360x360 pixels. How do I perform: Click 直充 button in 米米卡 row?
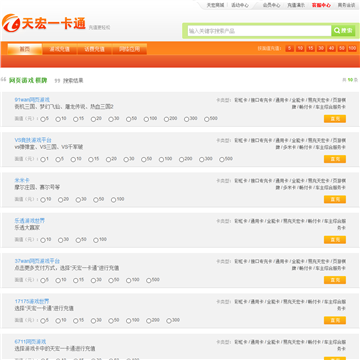coord(335,200)
